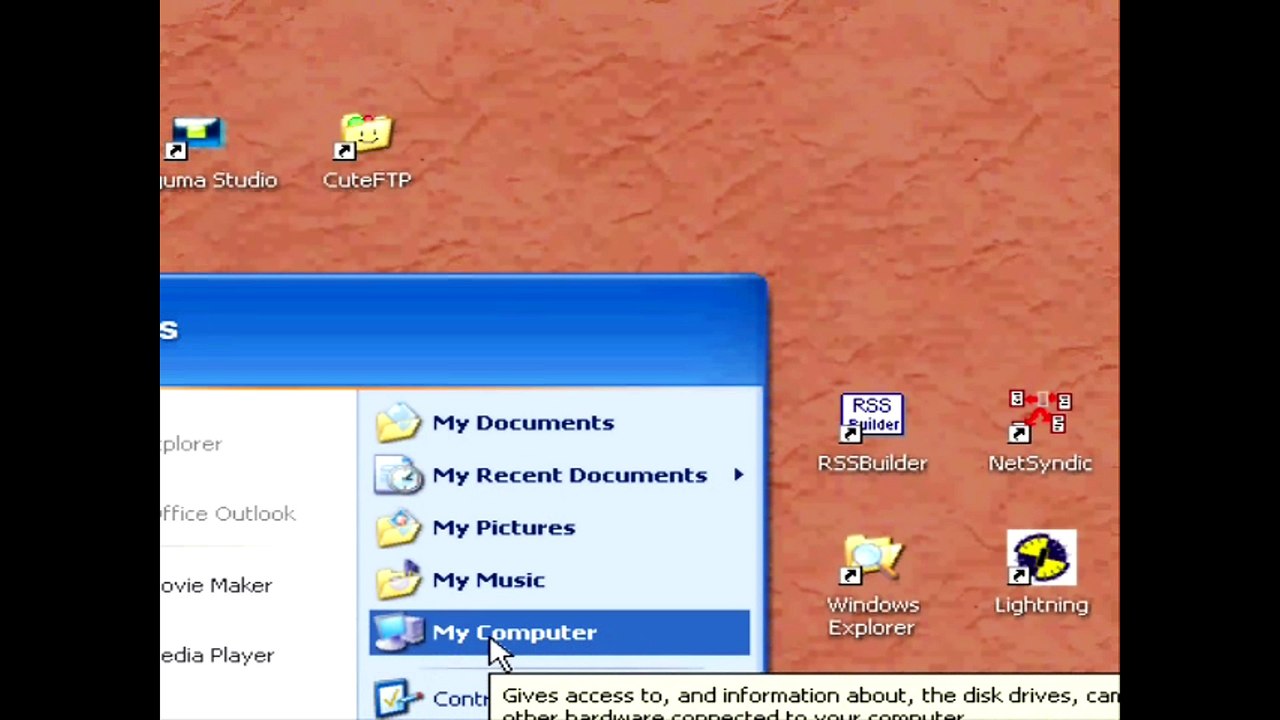This screenshot has width=1280, height=720.
Task: Launch the RSSBuilder desktop icon
Action: (x=872, y=417)
